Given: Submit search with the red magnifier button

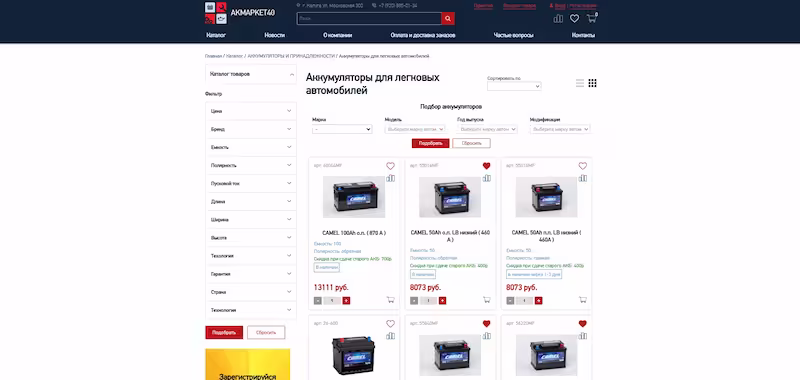Looking at the screenshot, I should point(448,19).
